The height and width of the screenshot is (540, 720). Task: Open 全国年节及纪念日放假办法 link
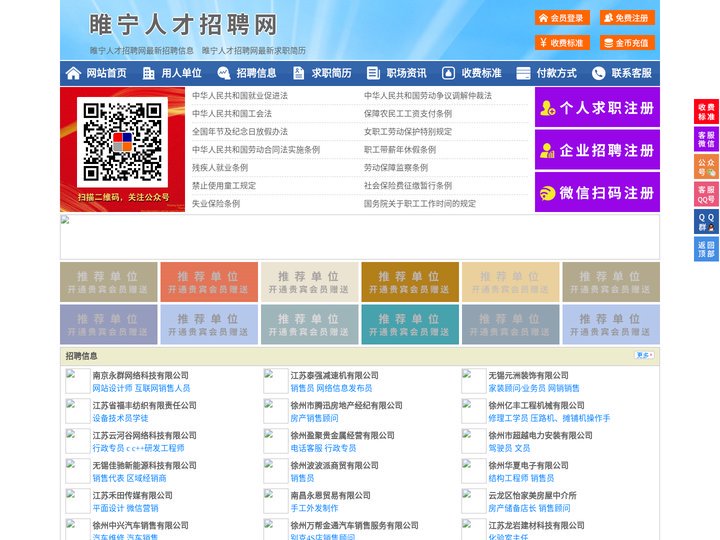[240, 131]
